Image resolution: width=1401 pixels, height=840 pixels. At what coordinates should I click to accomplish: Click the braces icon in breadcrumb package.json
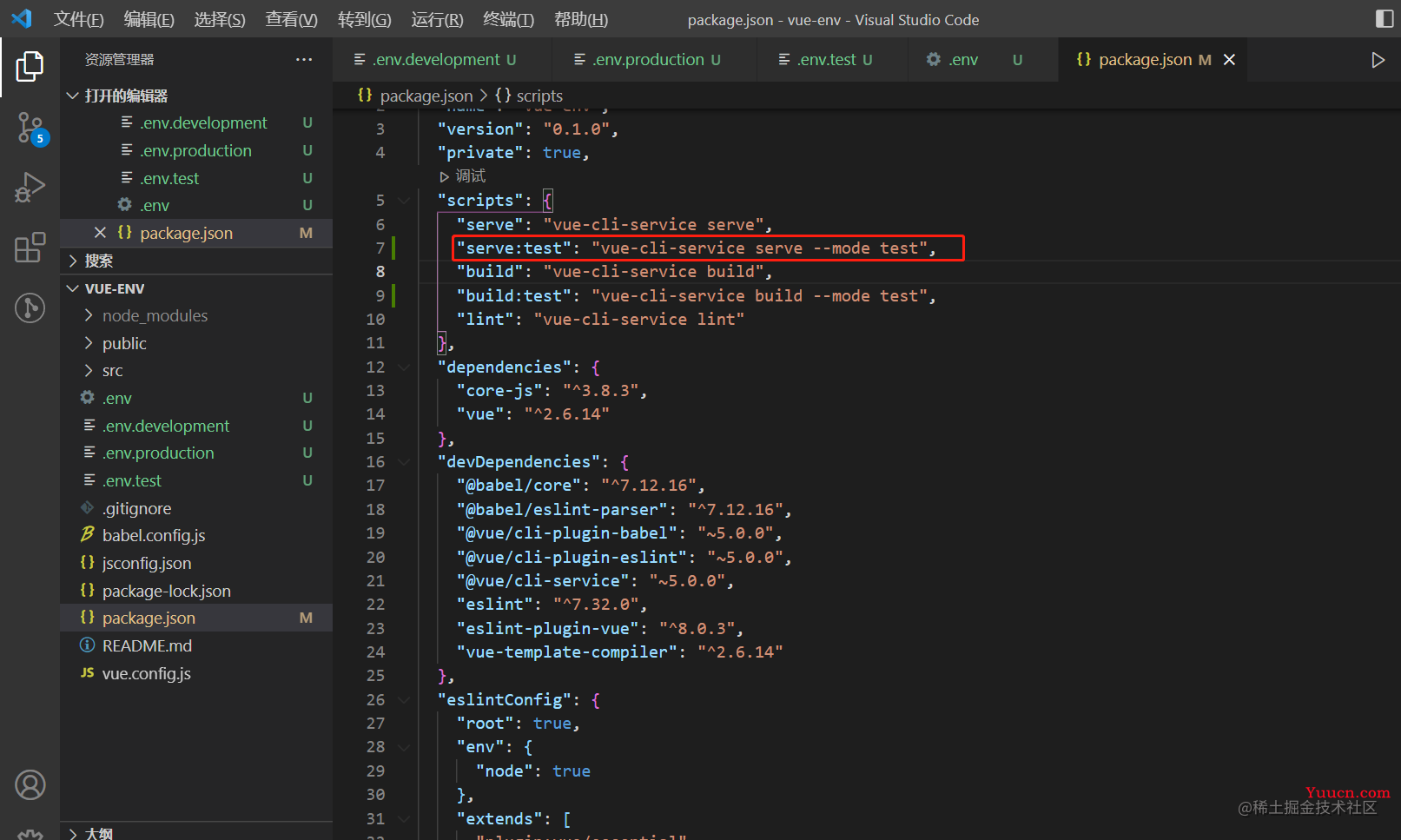[x=365, y=96]
